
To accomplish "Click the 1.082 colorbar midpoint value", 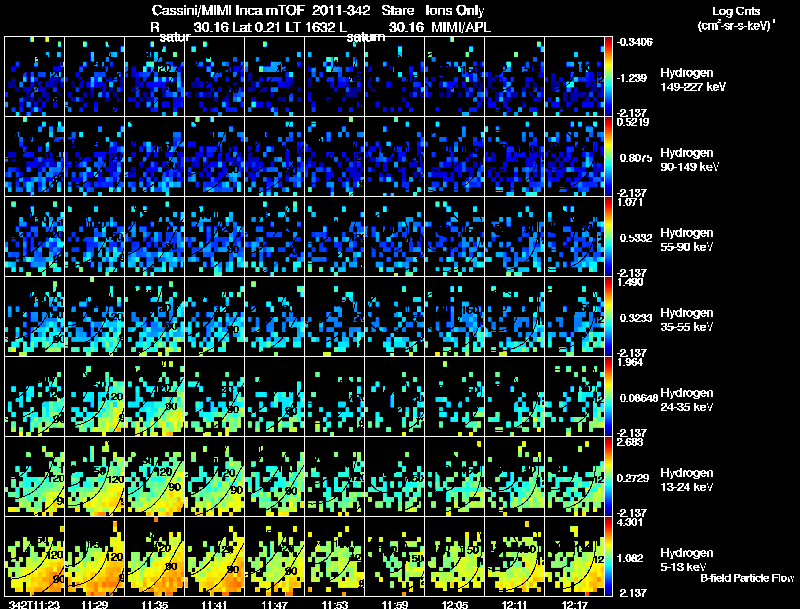I will (632, 558).
